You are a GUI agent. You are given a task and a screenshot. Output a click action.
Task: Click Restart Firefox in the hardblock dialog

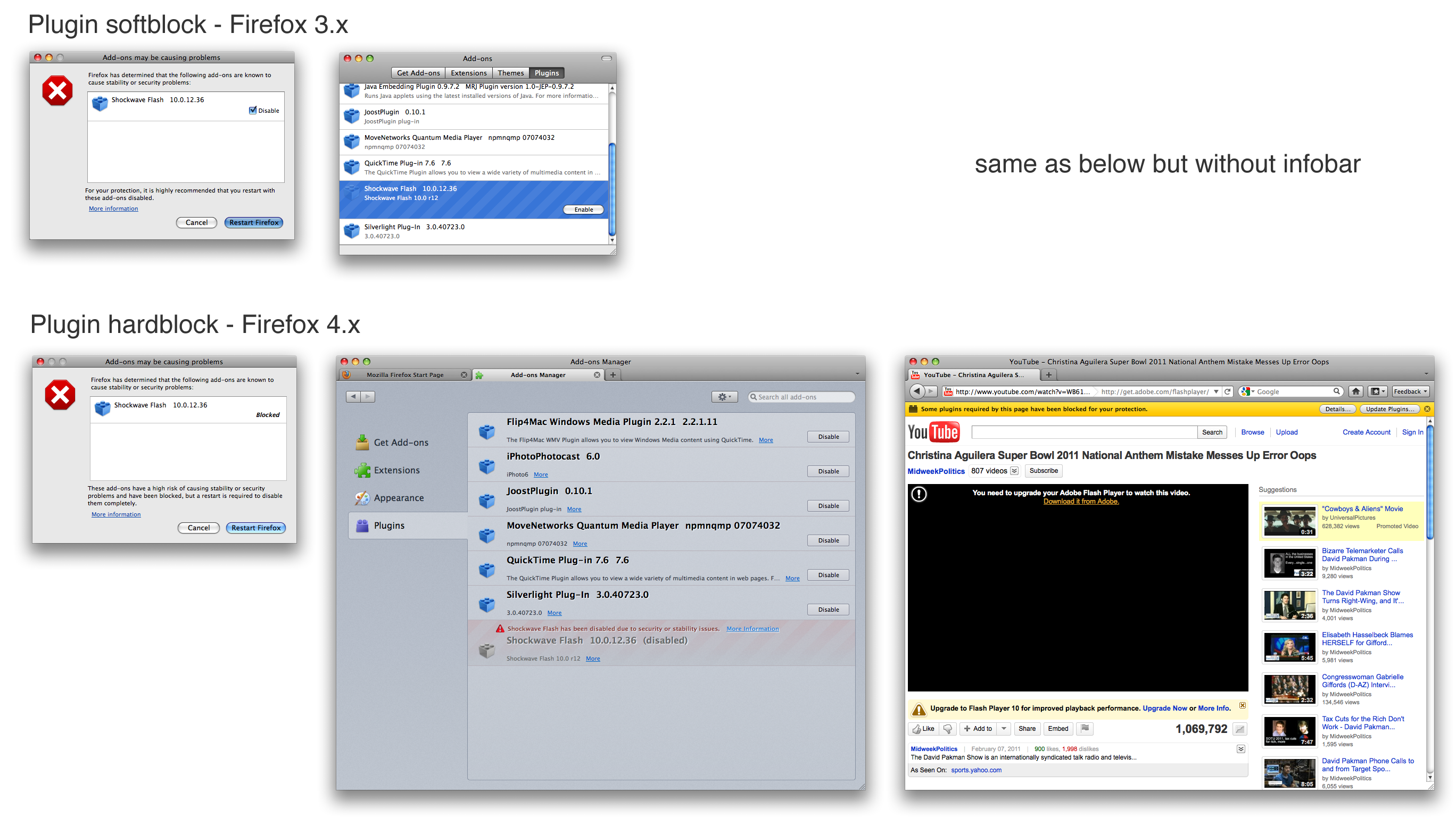[x=256, y=527]
